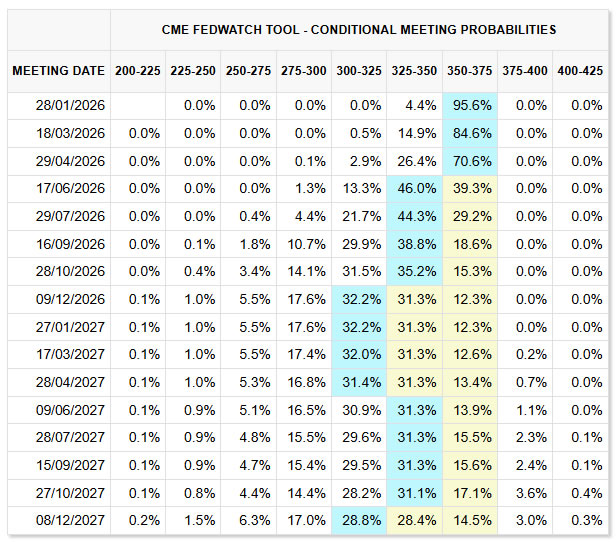The width and height of the screenshot is (616, 542).
Task: Select the Meeting Date column header
Action: (x=59, y=71)
